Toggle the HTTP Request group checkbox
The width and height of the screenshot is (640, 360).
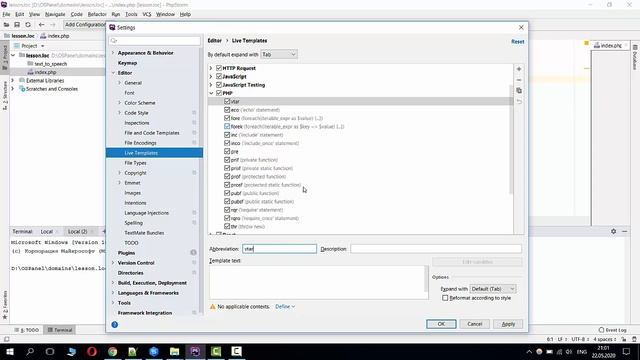tap(219, 68)
